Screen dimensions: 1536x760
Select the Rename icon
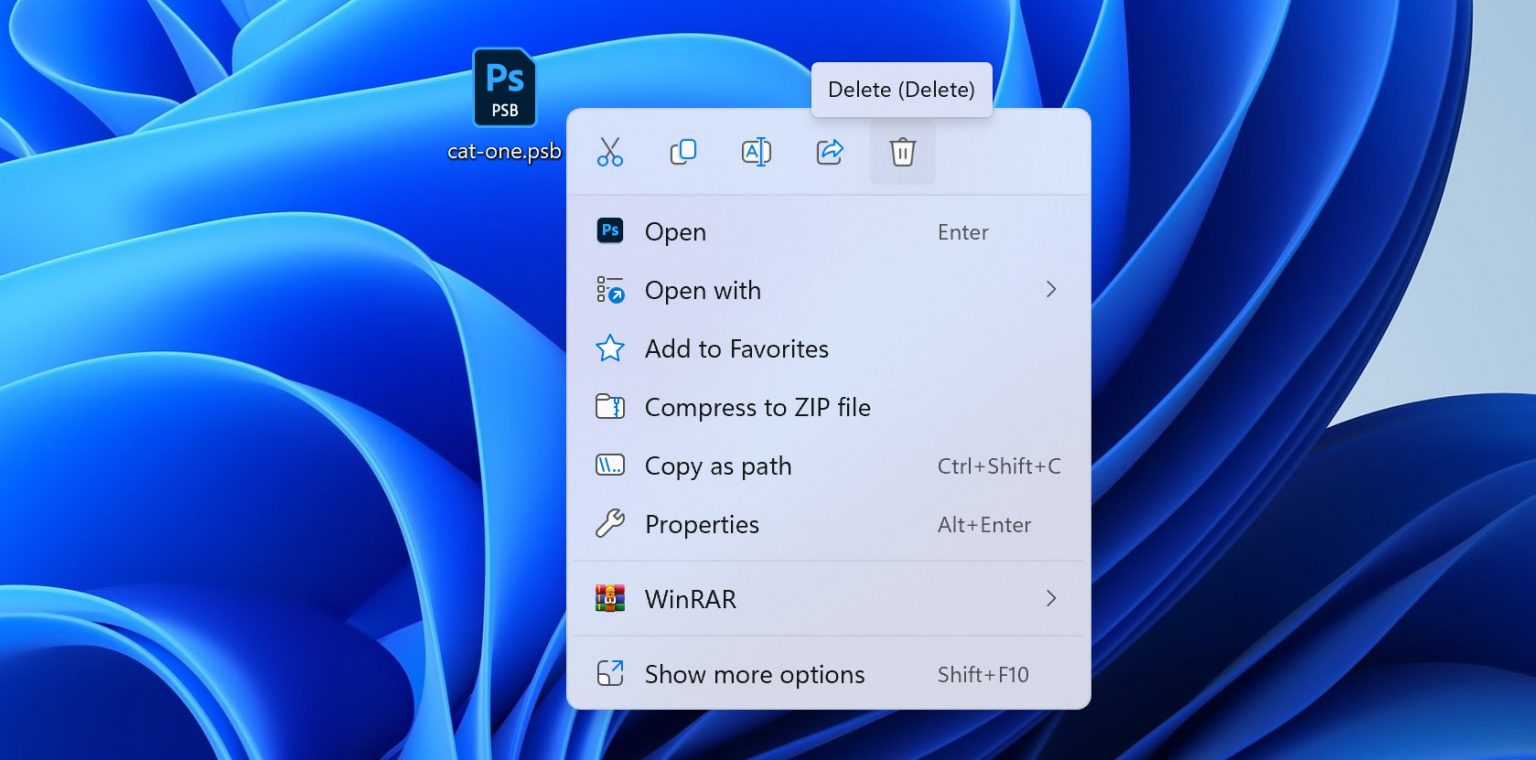[756, 151]
